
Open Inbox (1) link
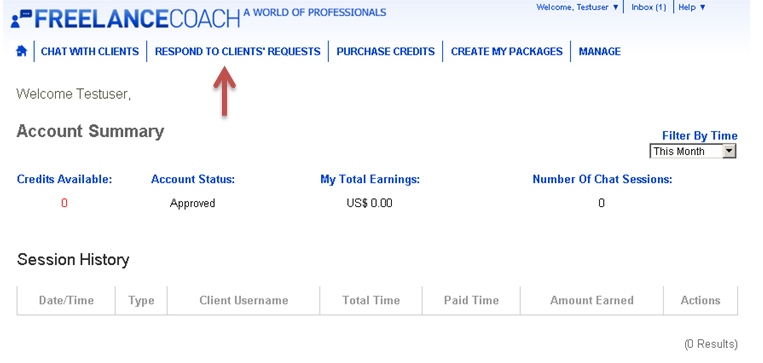pos(649,7)
